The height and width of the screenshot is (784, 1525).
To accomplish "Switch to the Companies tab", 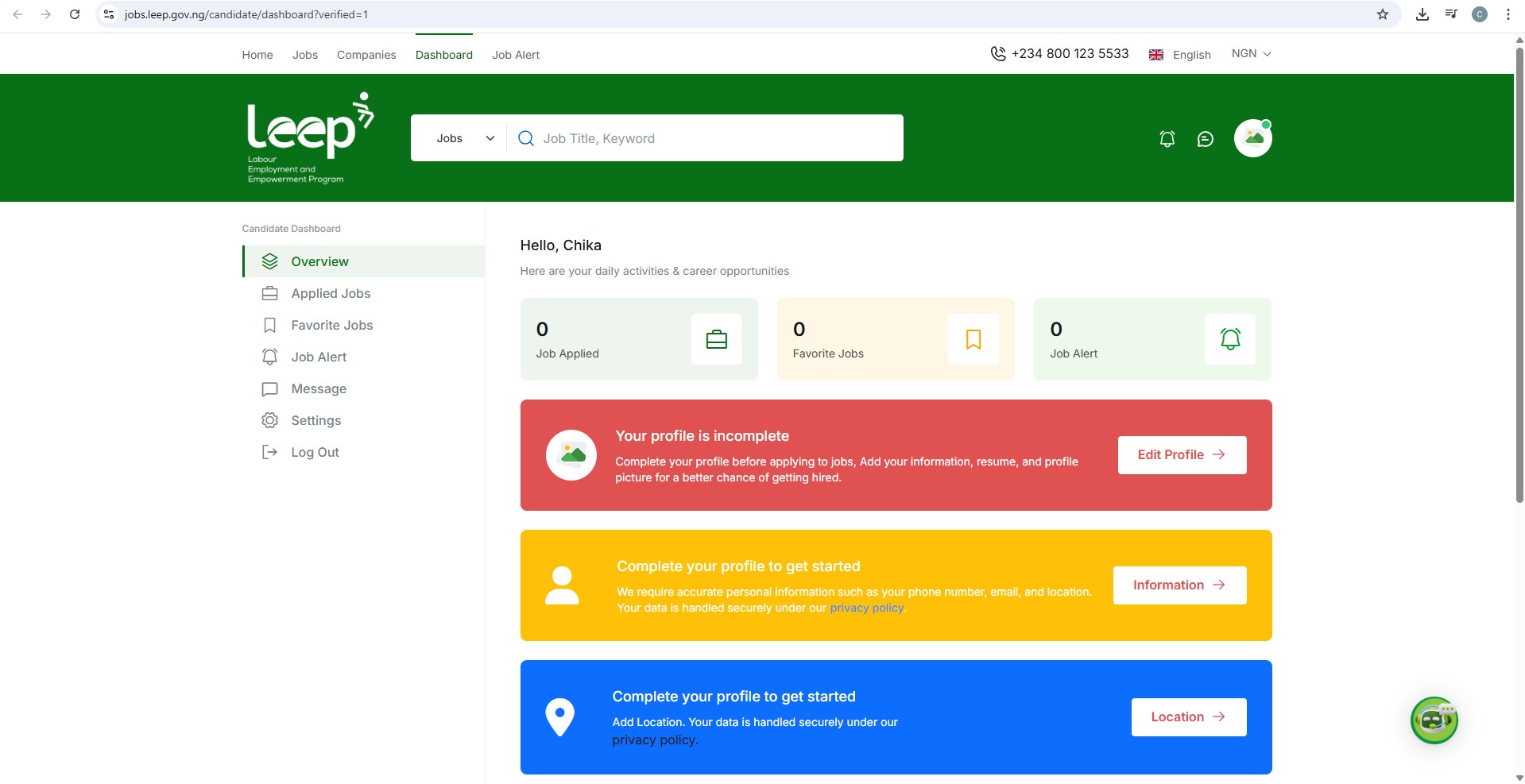I will tap(366, 55).
